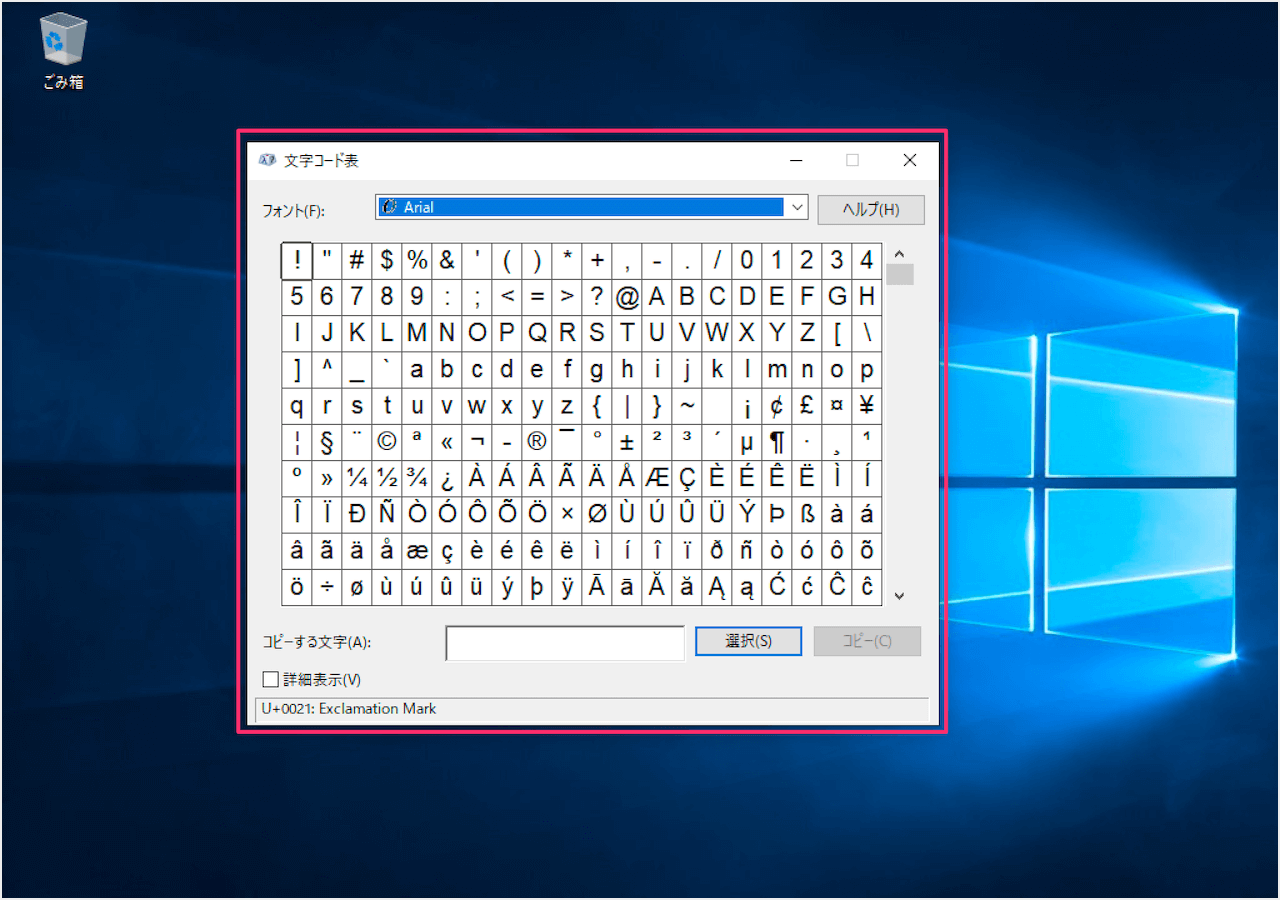
Task: Choose the "~" tilde cell
Action: coord(687,406)
